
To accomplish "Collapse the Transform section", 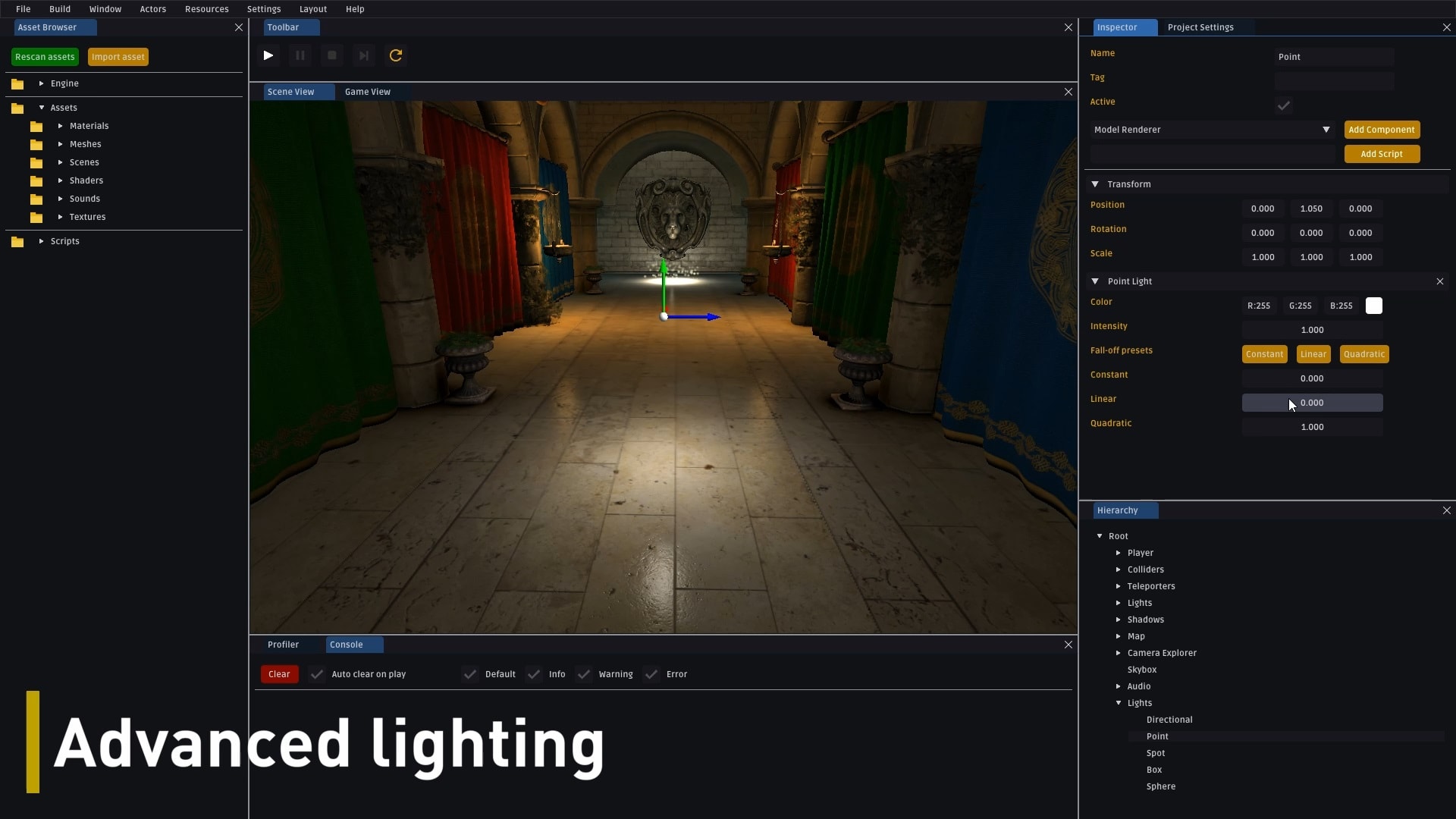I will click(1095, 184).
